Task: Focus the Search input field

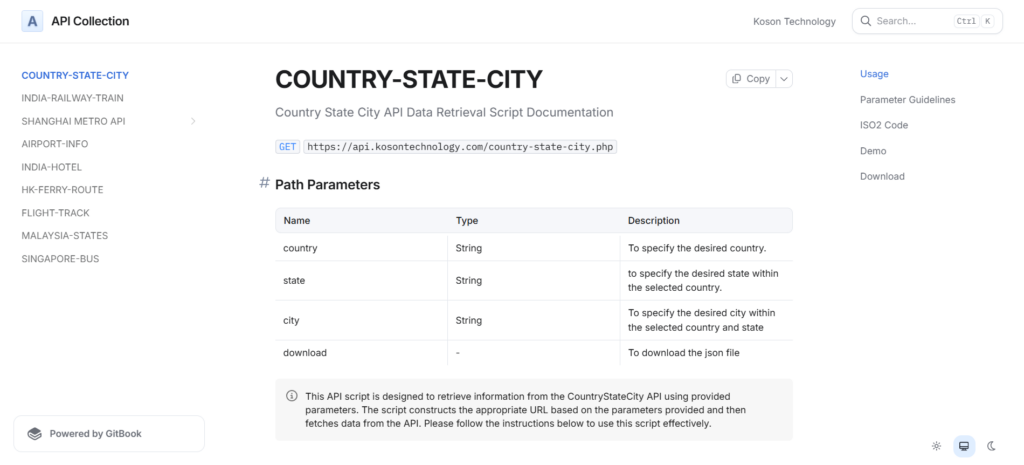Action: coord(910,21)
